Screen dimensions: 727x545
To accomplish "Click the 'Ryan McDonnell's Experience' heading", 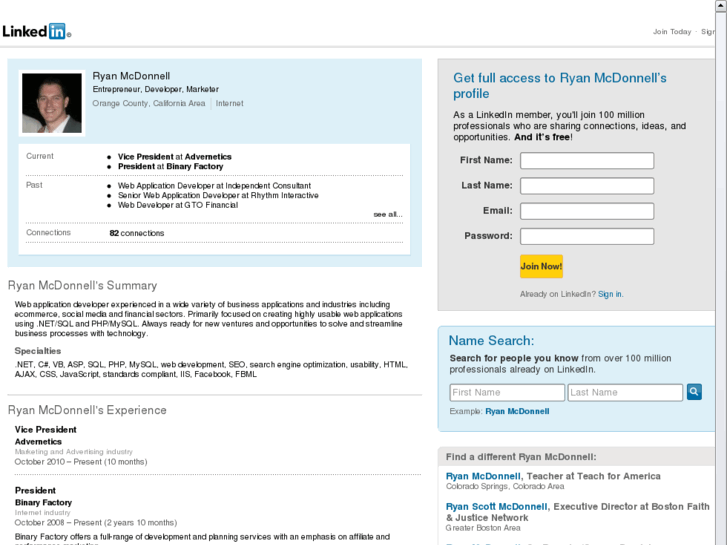I will [87, 410].
